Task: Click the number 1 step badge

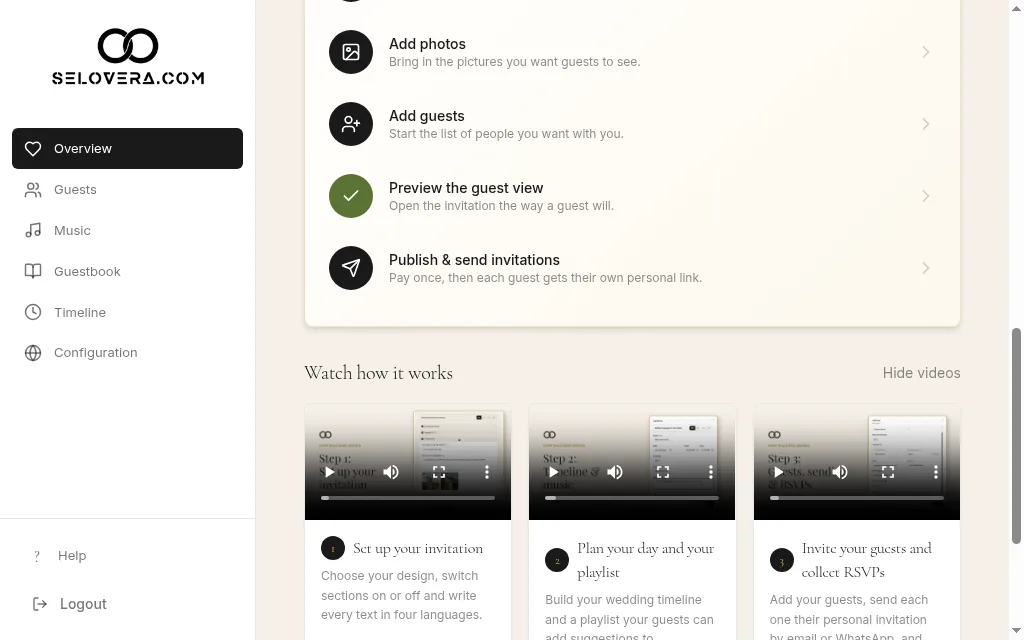Action: click(x=332, y=549)
